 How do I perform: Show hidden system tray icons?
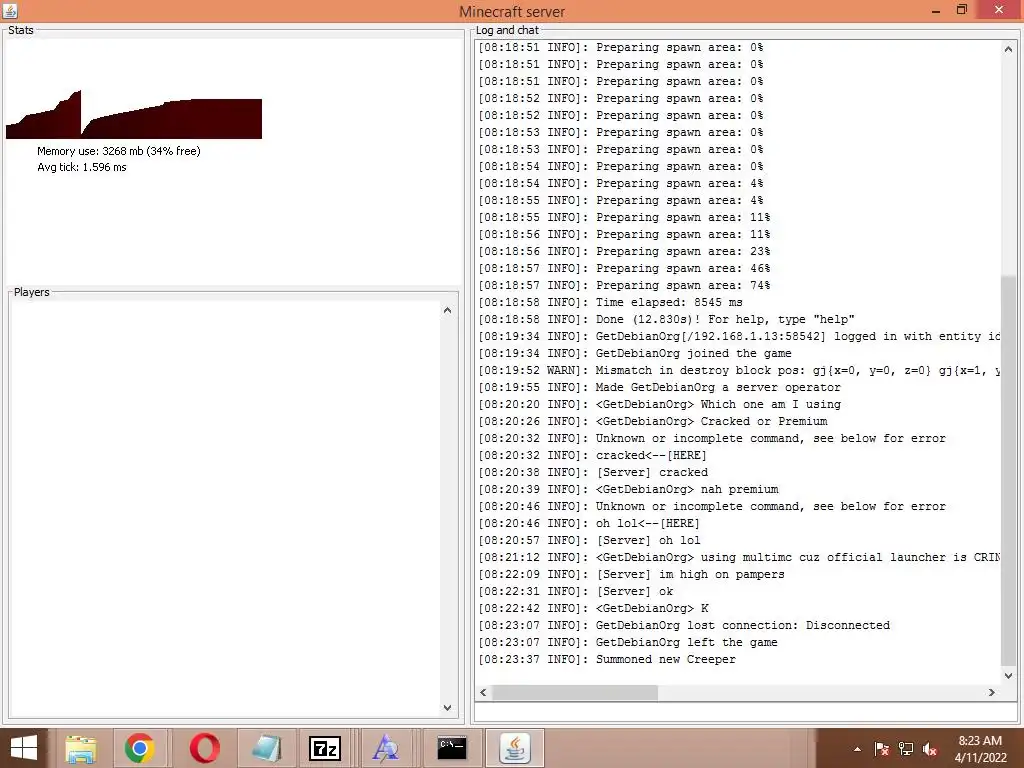(857, 749)
